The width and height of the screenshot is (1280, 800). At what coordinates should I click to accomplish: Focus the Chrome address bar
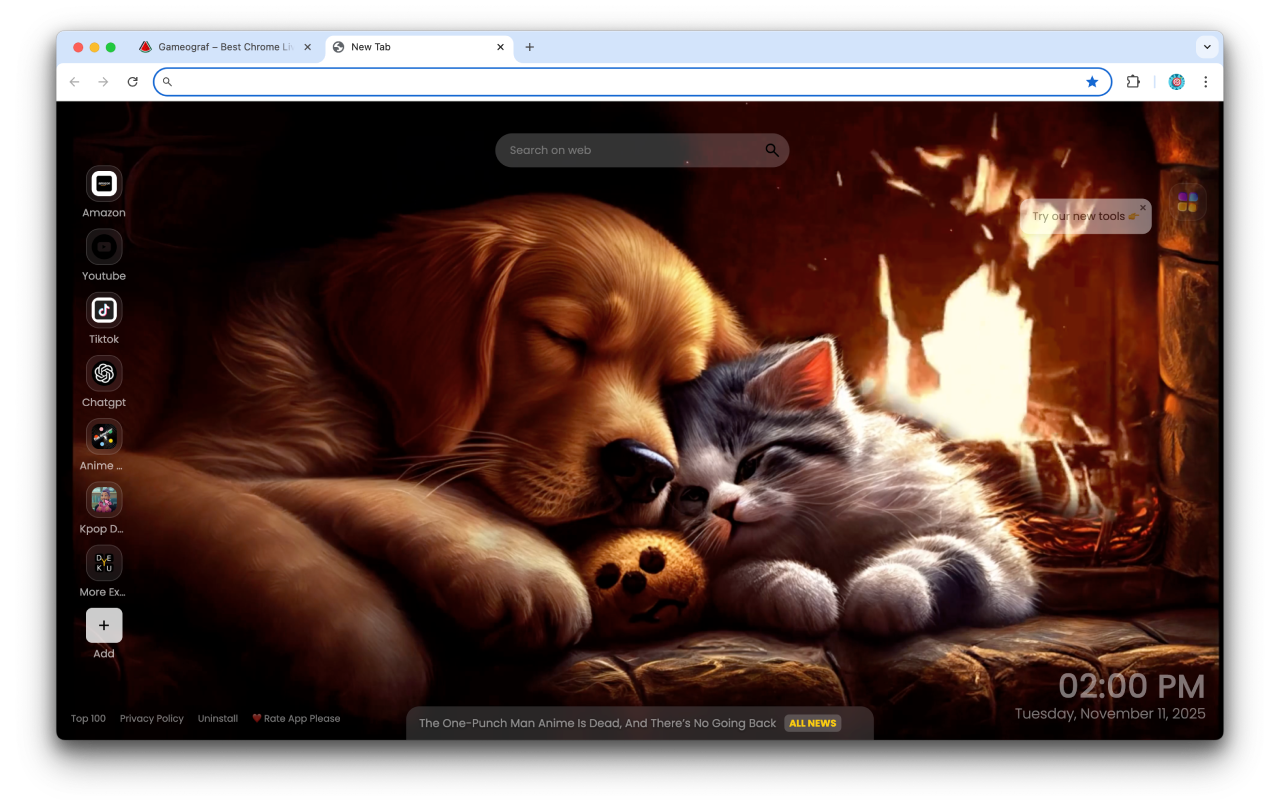pyautogui.click(x=632, y=82)
